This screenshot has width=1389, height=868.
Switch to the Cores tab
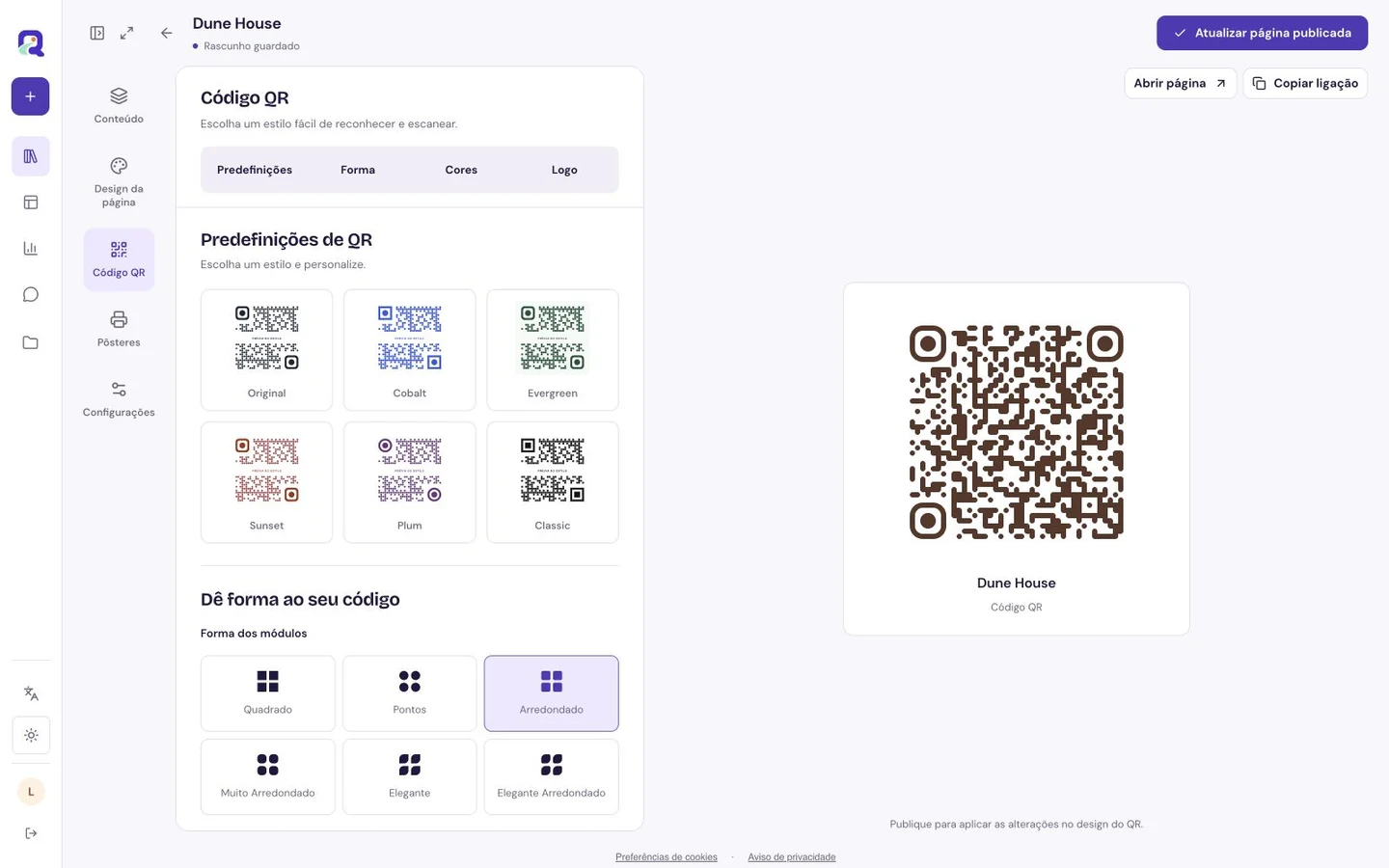[461, 170]
